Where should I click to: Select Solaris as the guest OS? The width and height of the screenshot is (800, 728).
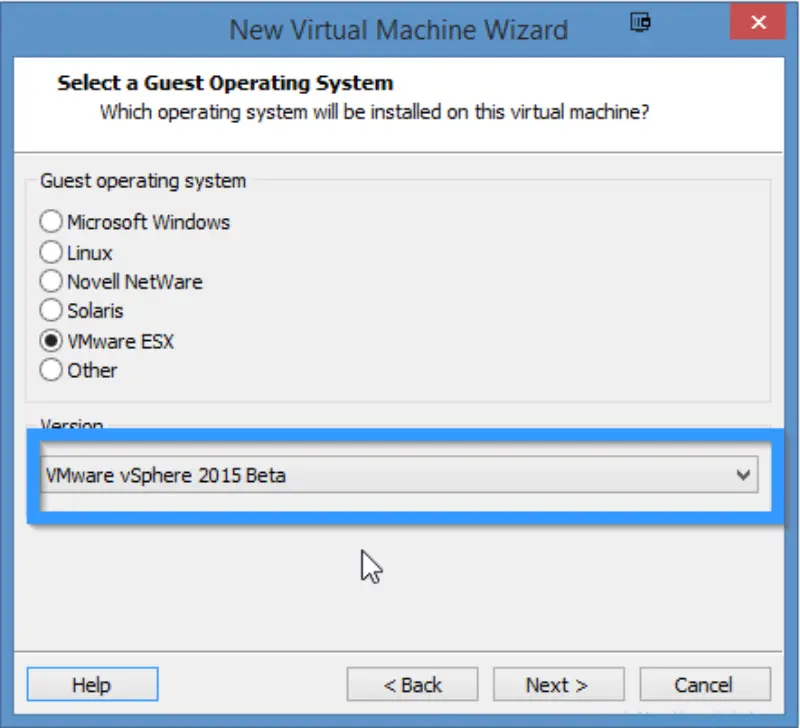51,311
